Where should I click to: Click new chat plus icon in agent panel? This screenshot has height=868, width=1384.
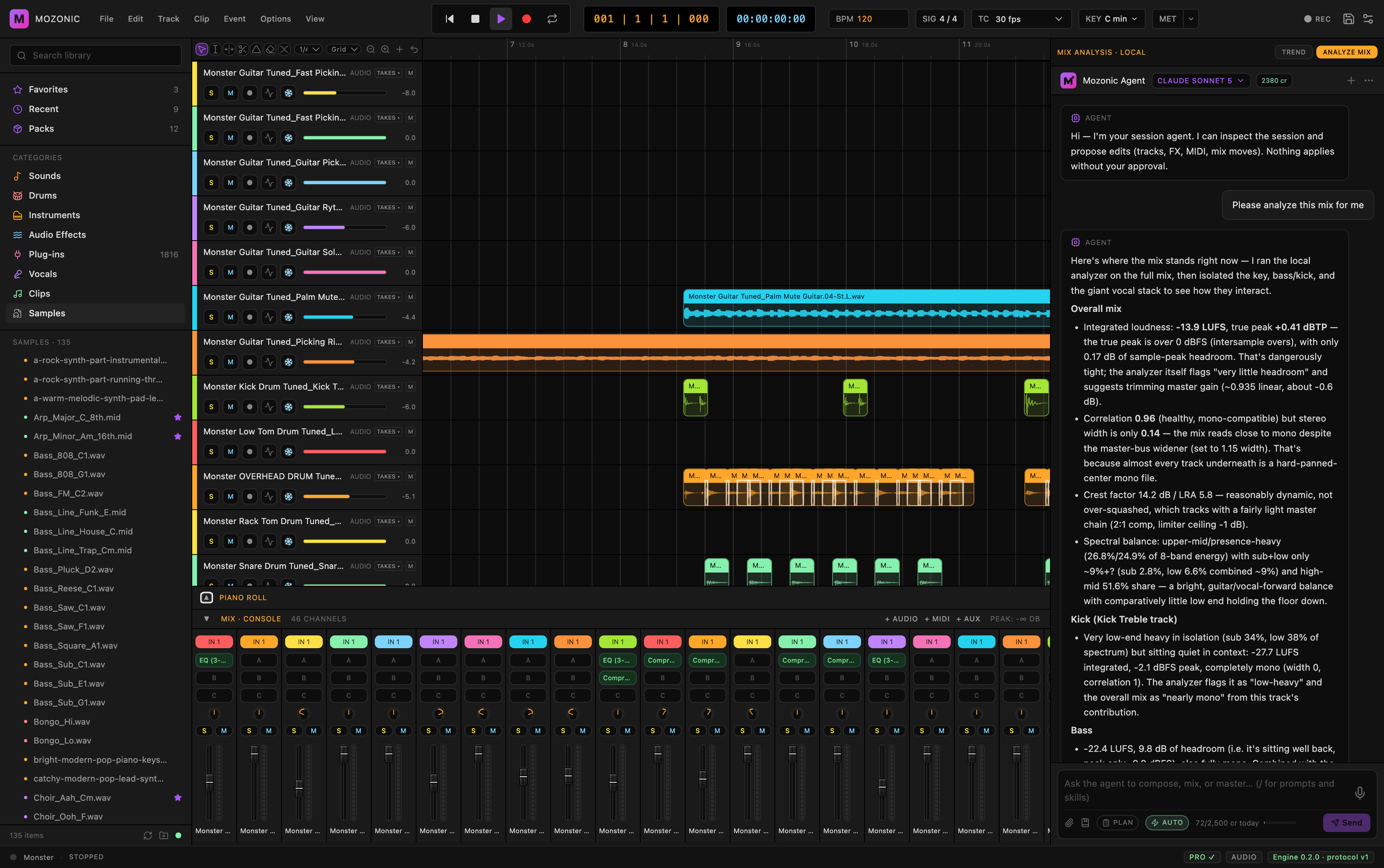tap(1351, 81)
